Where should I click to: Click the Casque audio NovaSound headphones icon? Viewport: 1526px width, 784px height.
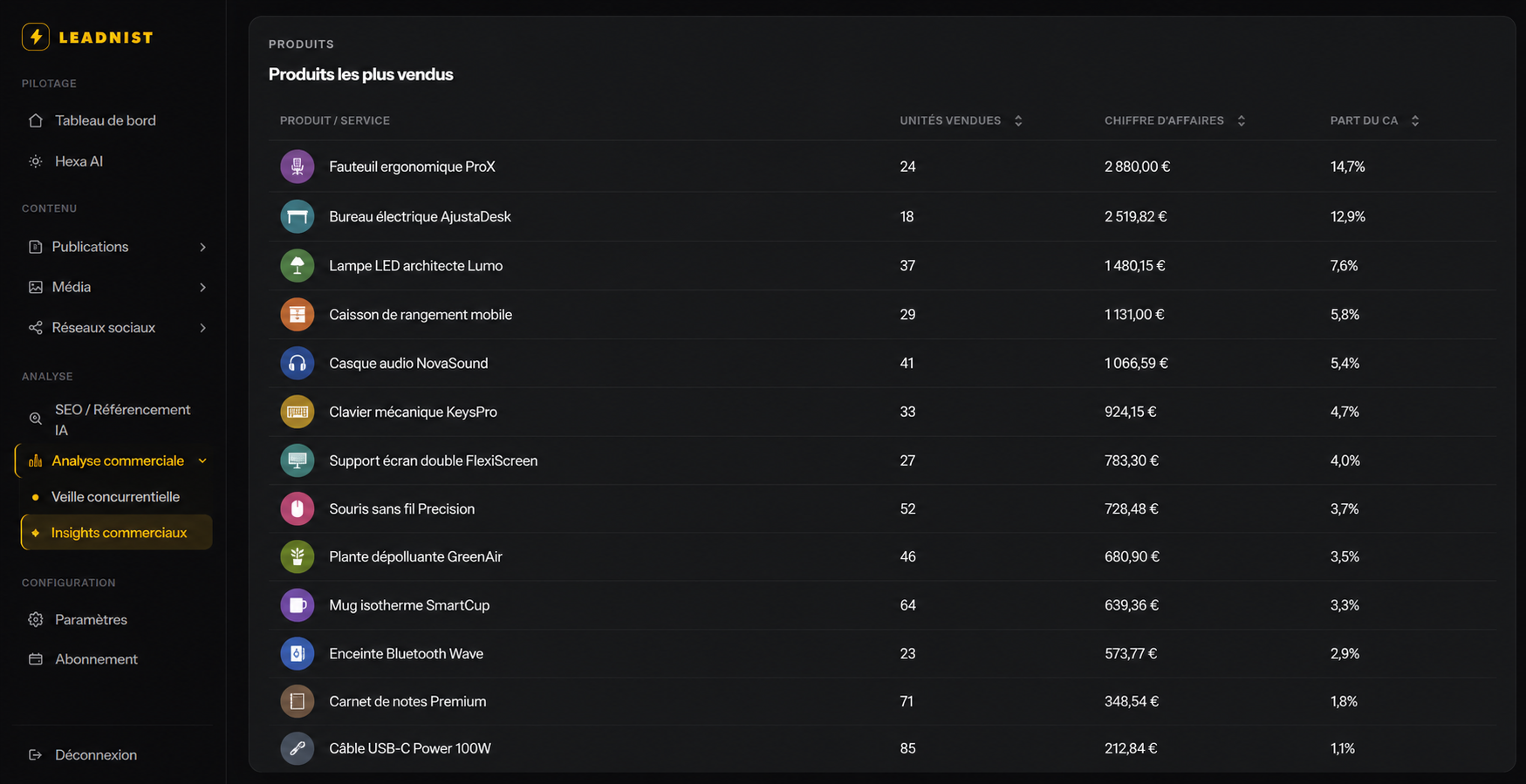298,363
